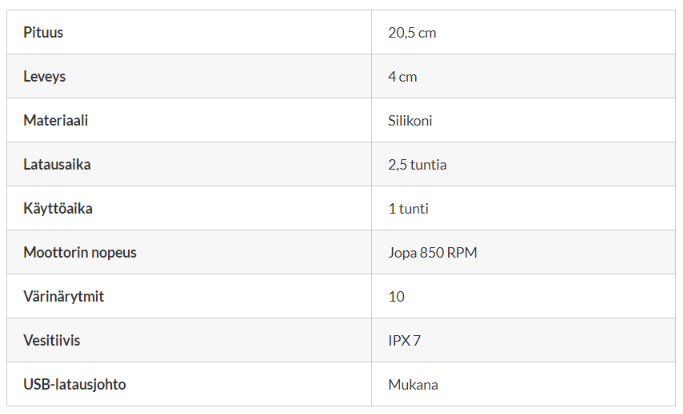Select the IPX 7 waterproof rating

pos(404,341)
